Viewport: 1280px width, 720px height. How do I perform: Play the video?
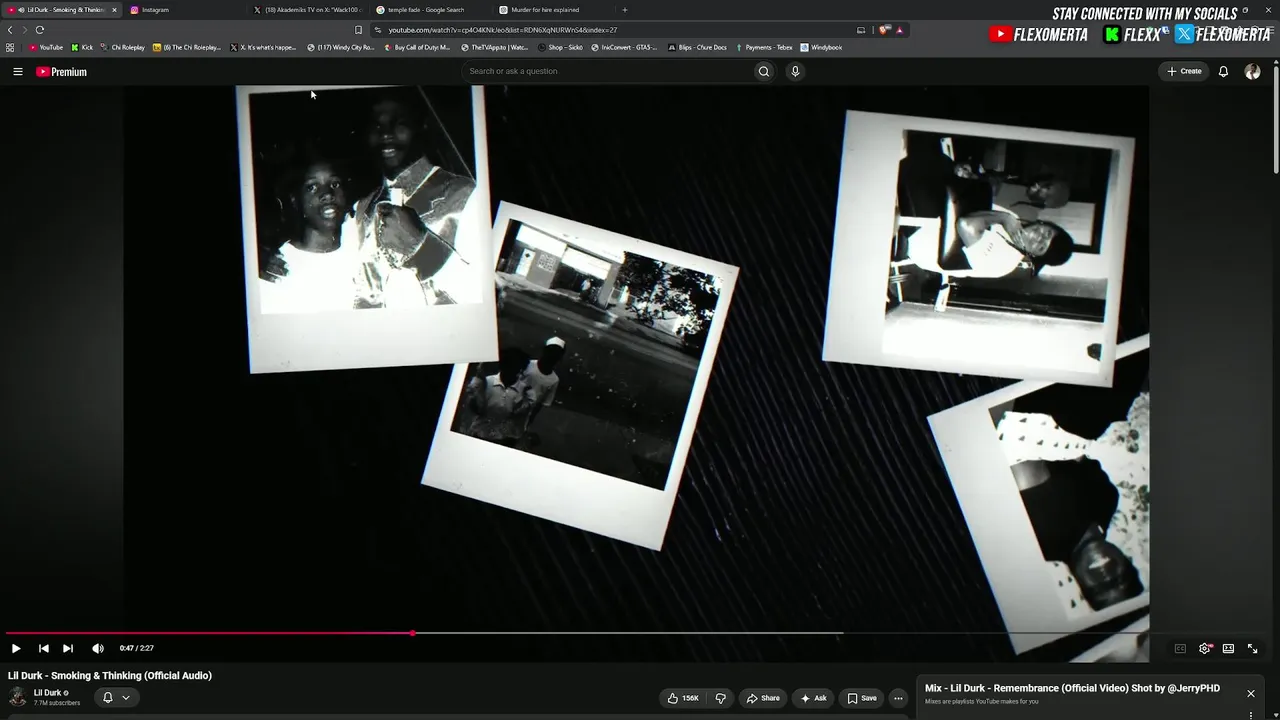[x=16, y=648]
